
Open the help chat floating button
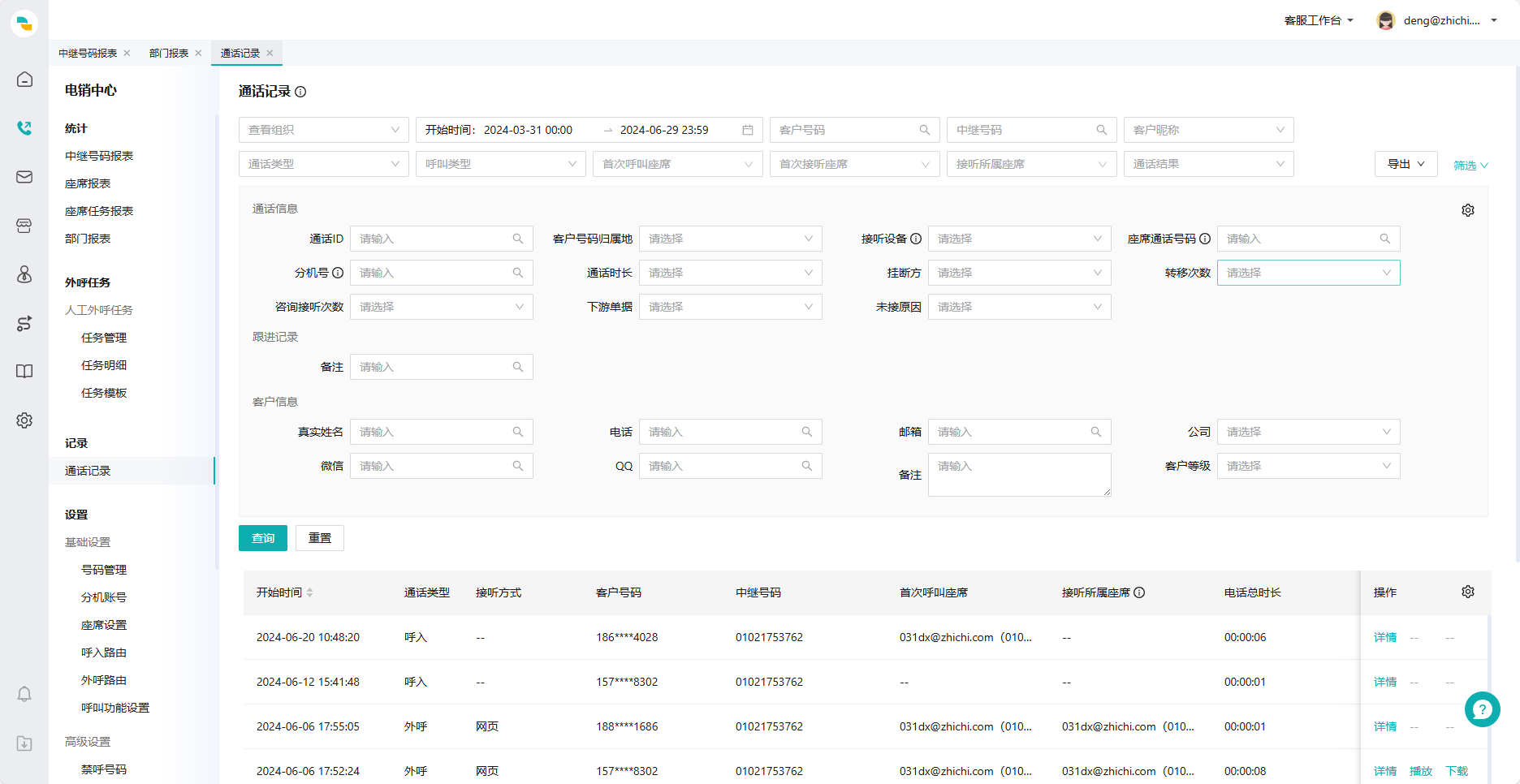point(1483,709)
